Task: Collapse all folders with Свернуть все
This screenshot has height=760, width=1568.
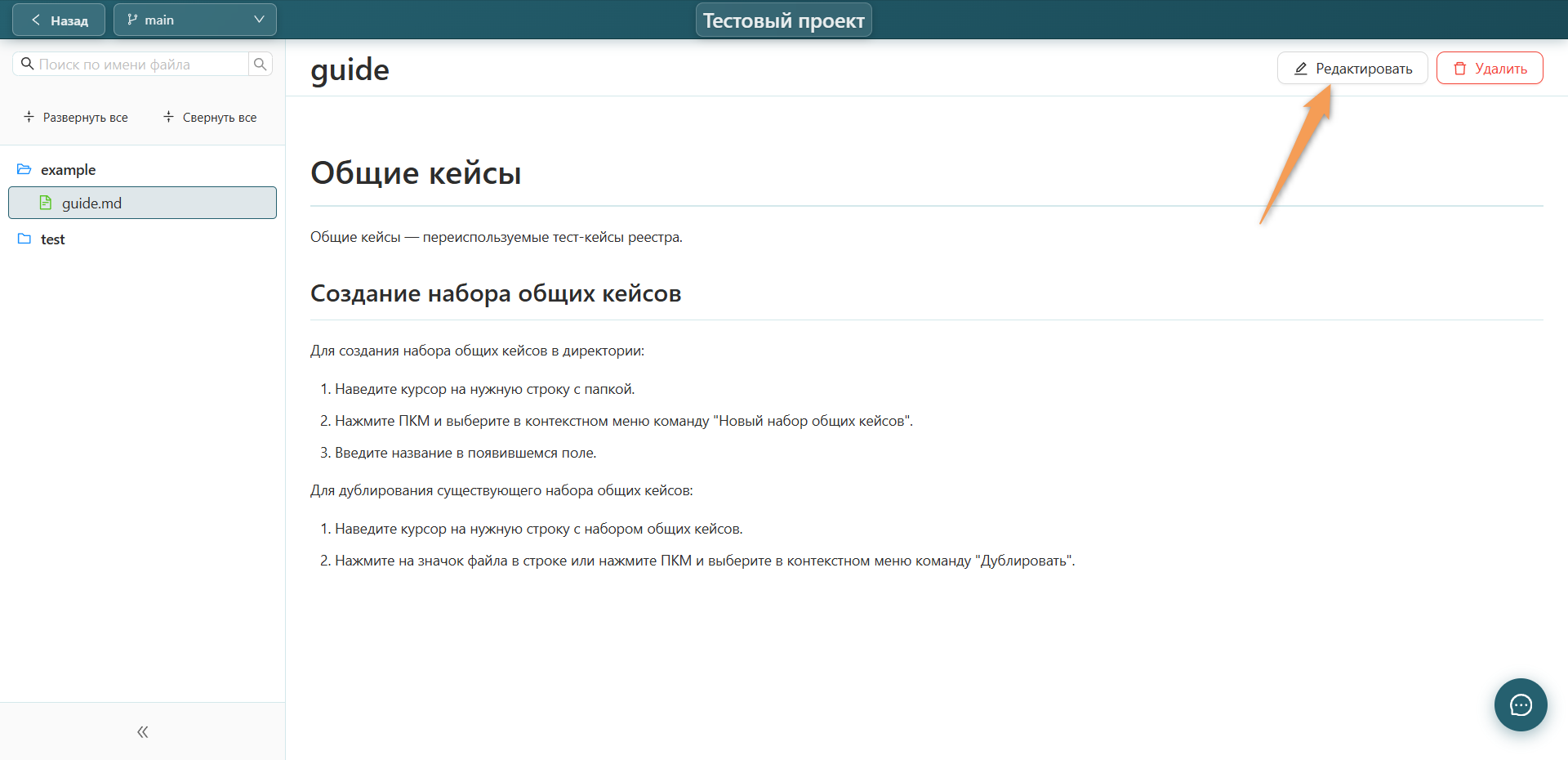Action: 210,117
